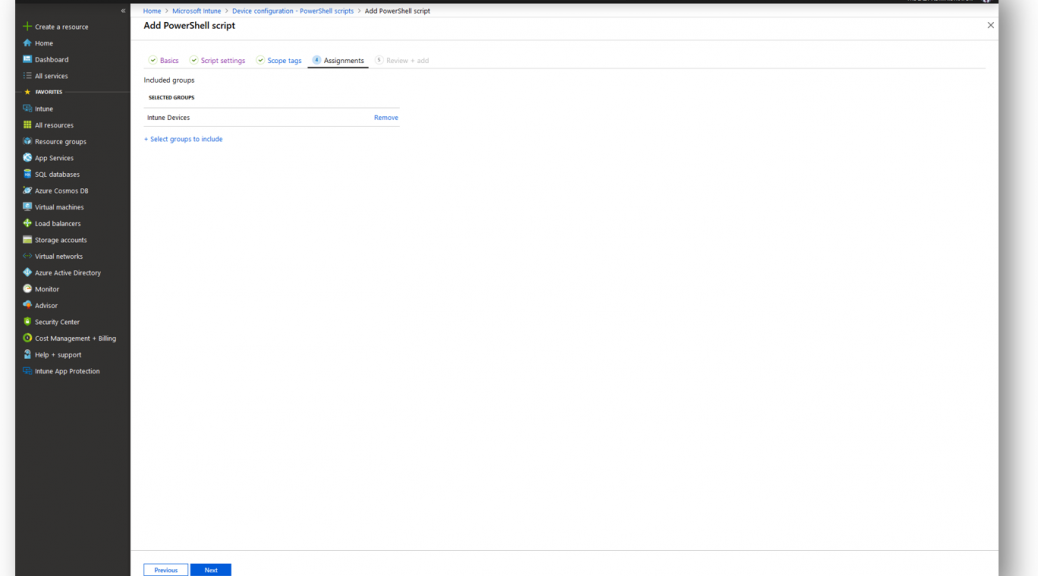Image resolution: width=1038 pixels, height=576 pixels.
Task: Select the Assignments step tab
Action: (x=338, y=60)
